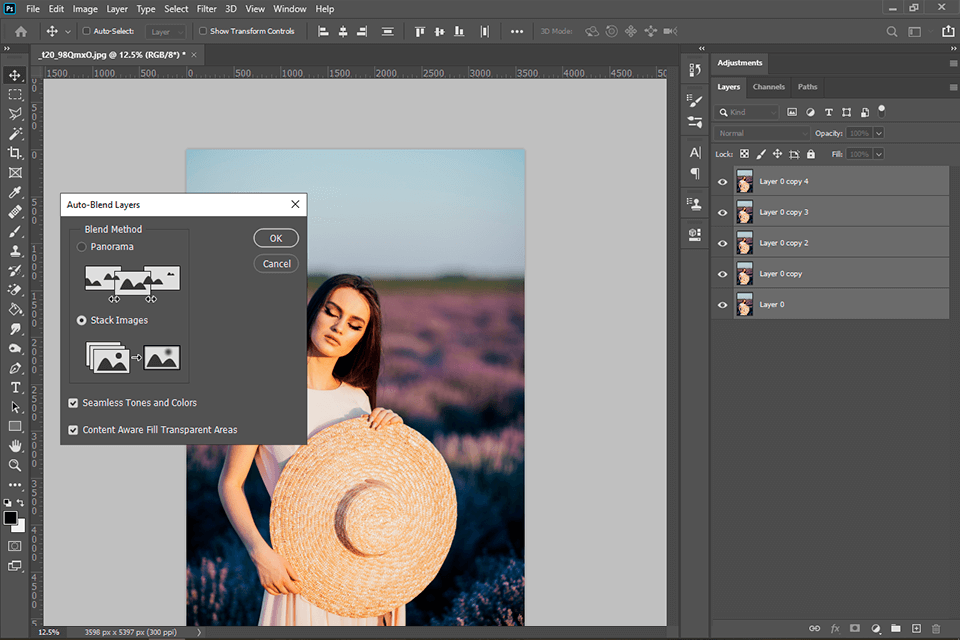Image resolution: width=960 pixels, height=640 pixels.
Task: Select the Crop tool
Action: (15, 153)
